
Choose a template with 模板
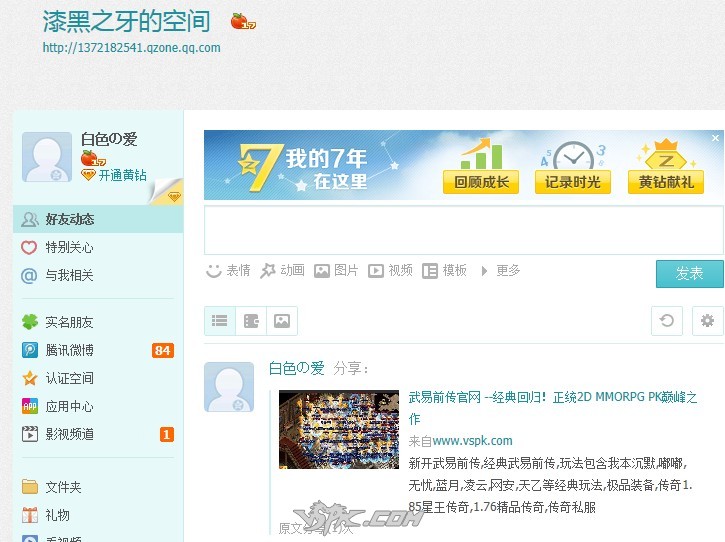click(x=444, y=271)
